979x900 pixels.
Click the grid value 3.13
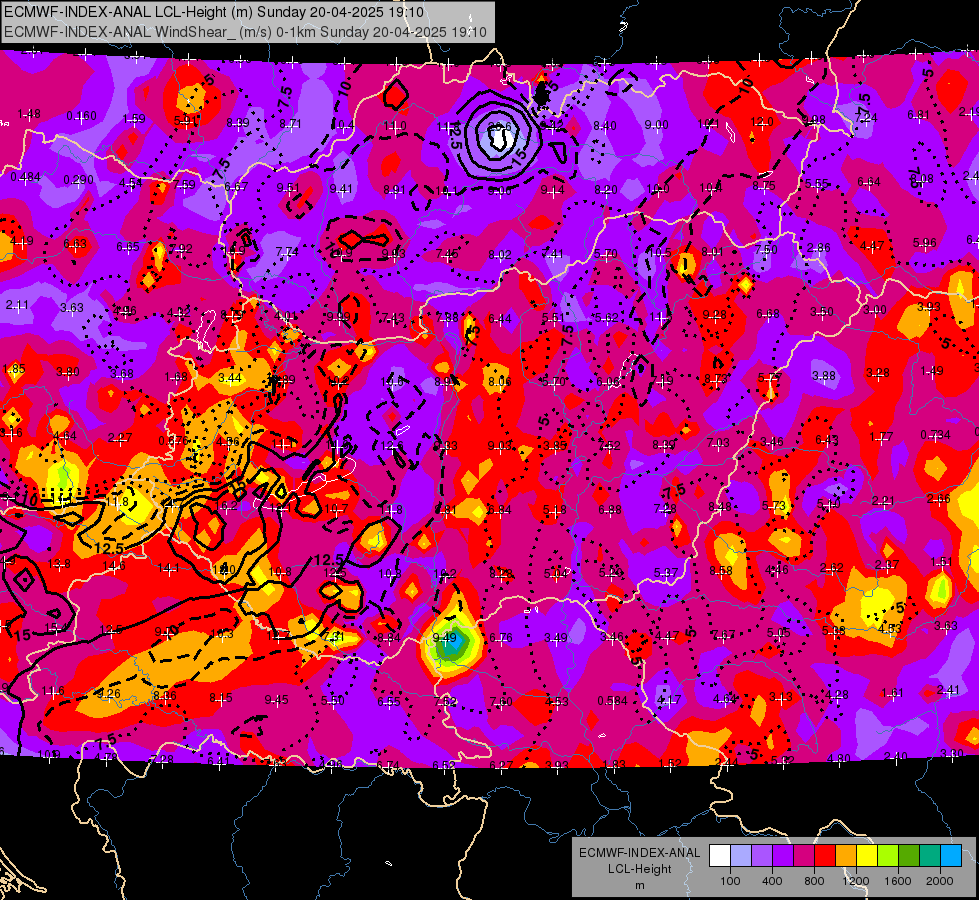(780, 696)
